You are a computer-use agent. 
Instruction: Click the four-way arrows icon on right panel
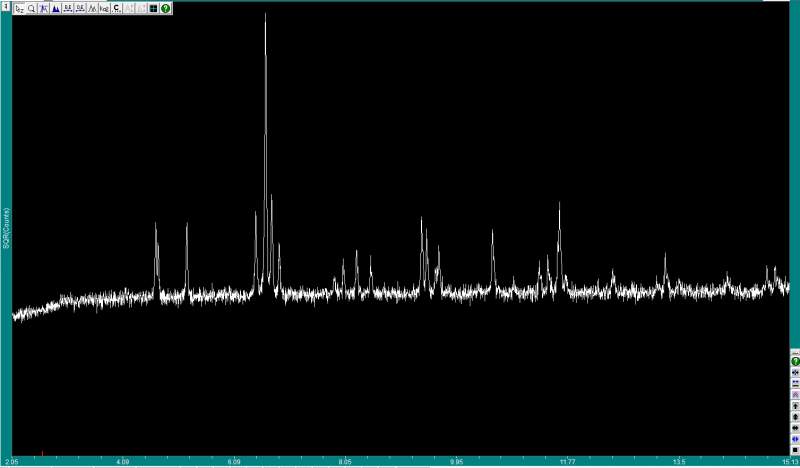[x=795, y=373]
